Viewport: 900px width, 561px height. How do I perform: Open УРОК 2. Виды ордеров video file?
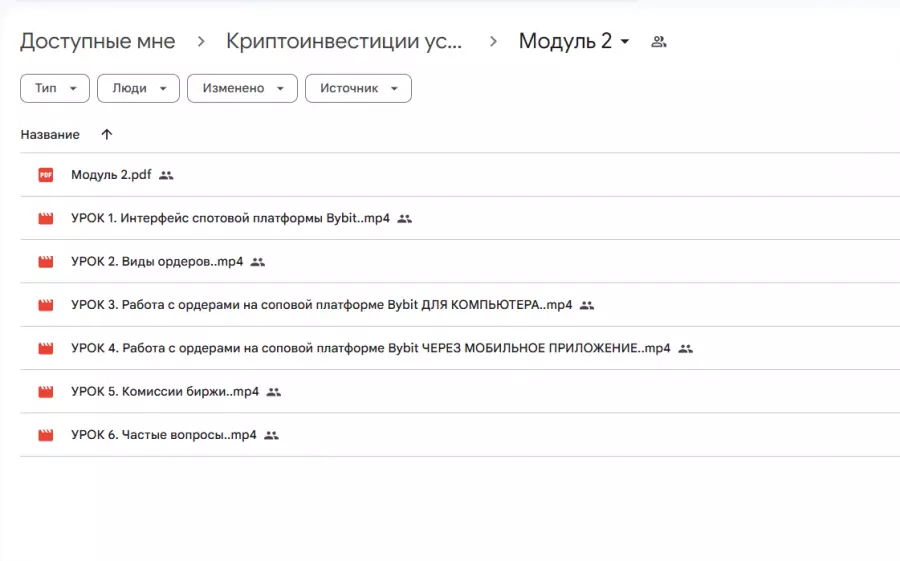pos(157,262)
